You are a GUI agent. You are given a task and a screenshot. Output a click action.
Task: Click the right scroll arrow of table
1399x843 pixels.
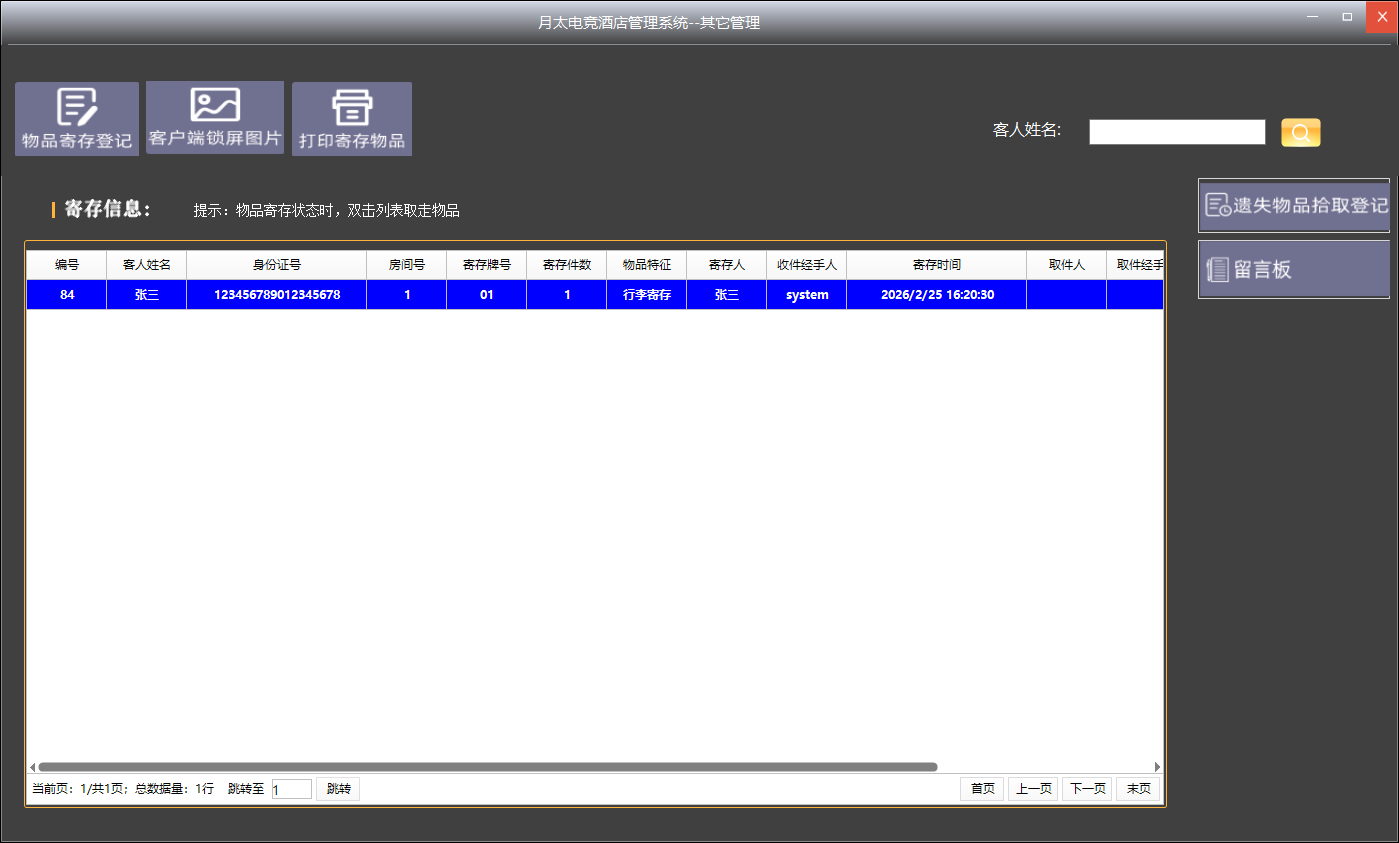1158,767
